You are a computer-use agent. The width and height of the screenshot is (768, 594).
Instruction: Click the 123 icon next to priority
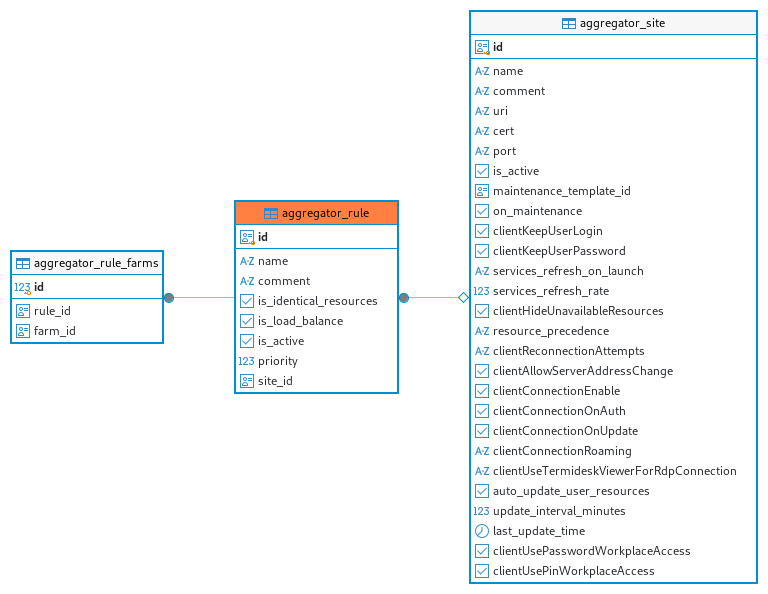coord(246,361)
